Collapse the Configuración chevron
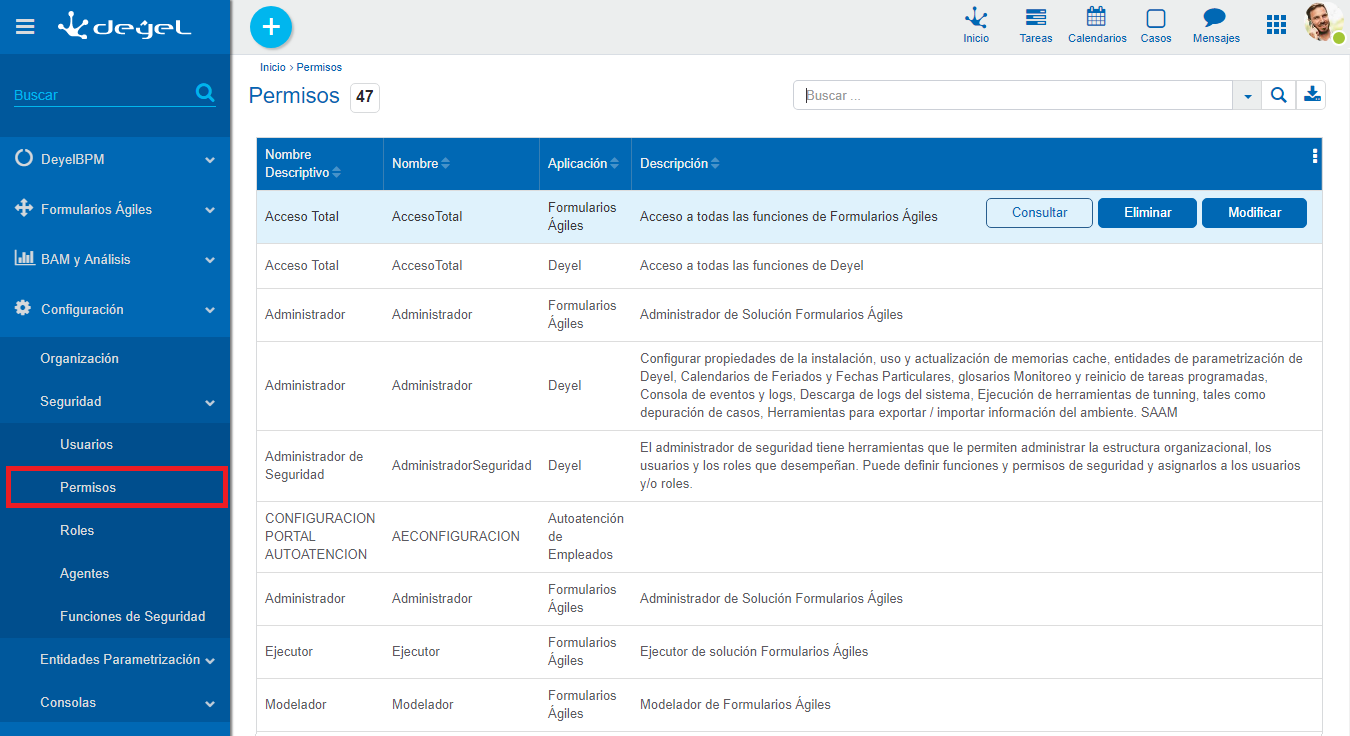The height and width of the screenshot is (736, 1350). tap(210, 310)
